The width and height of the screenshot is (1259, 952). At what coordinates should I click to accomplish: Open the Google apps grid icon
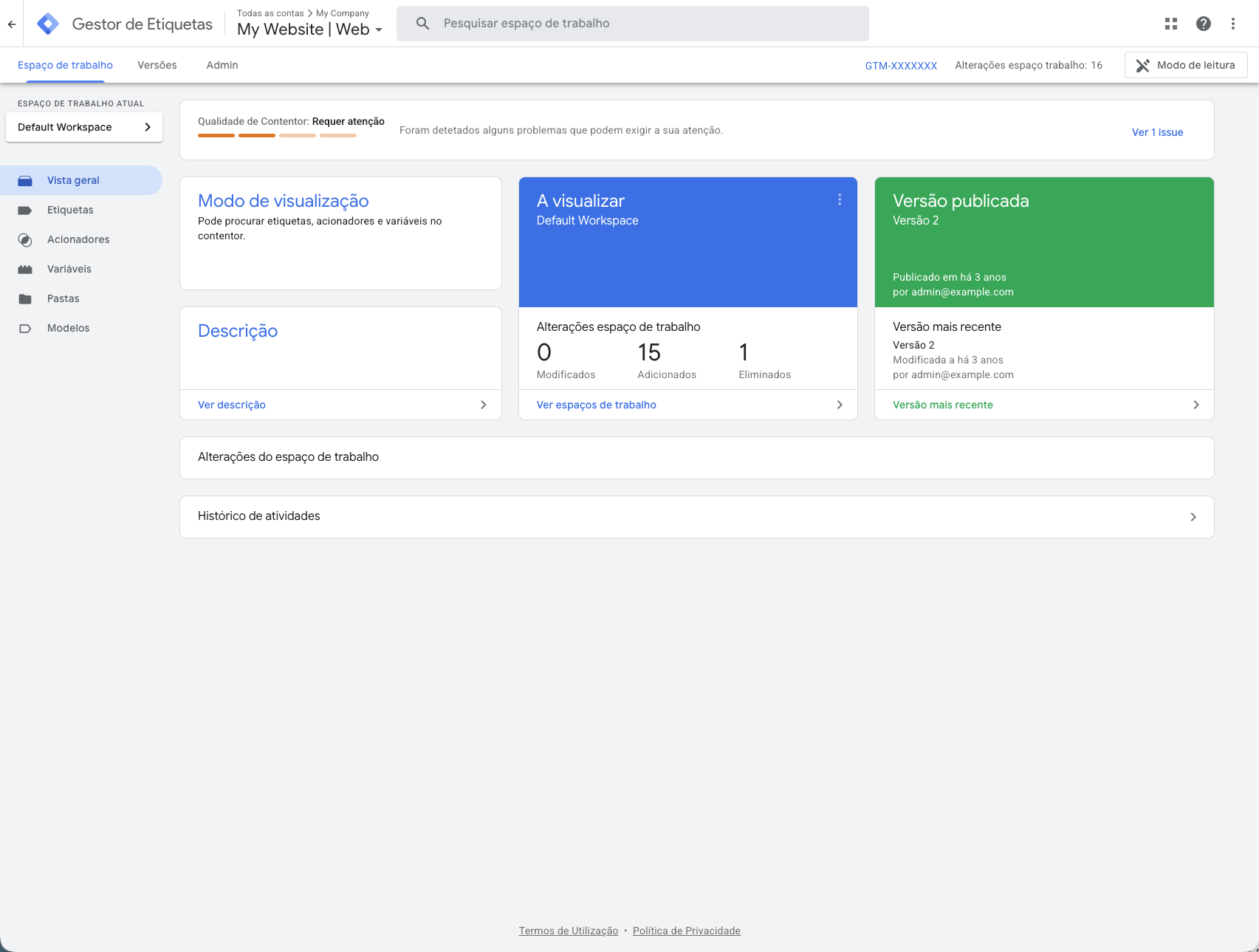[x=1171, y=24]
